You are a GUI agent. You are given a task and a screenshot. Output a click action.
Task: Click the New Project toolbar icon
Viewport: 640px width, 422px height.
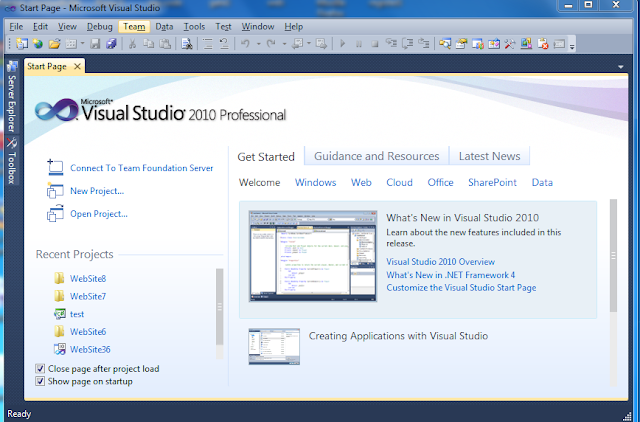tap(22, 44)
